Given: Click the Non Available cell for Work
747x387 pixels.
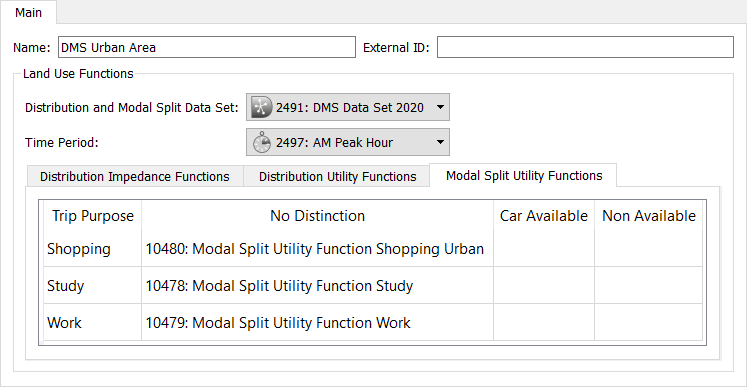Looking at the screenshot, I should point(649,323).
